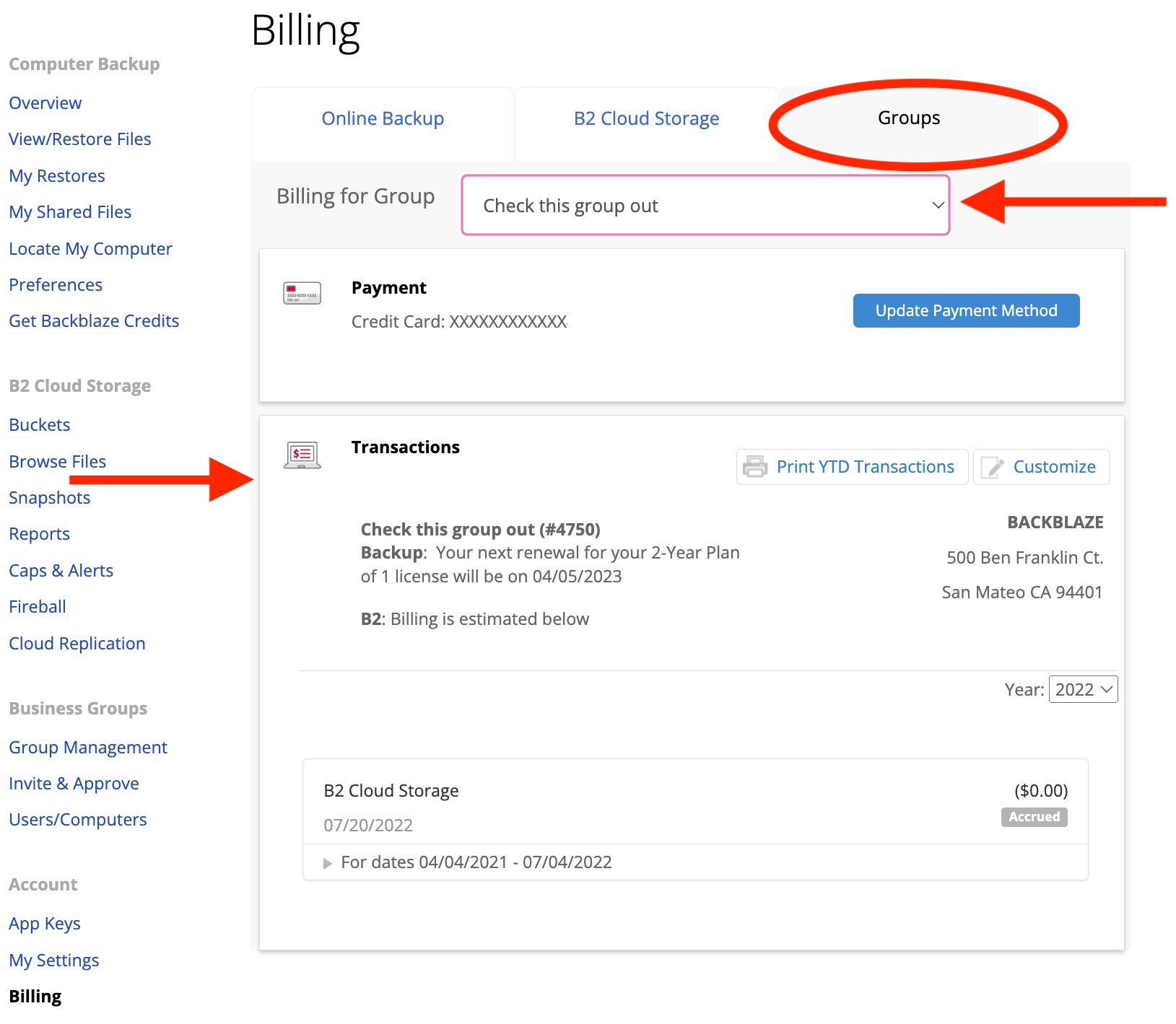Open App Keys page
This screenshot has width=1176, height=1024.
pyautogui.click(x=45, y=924)
